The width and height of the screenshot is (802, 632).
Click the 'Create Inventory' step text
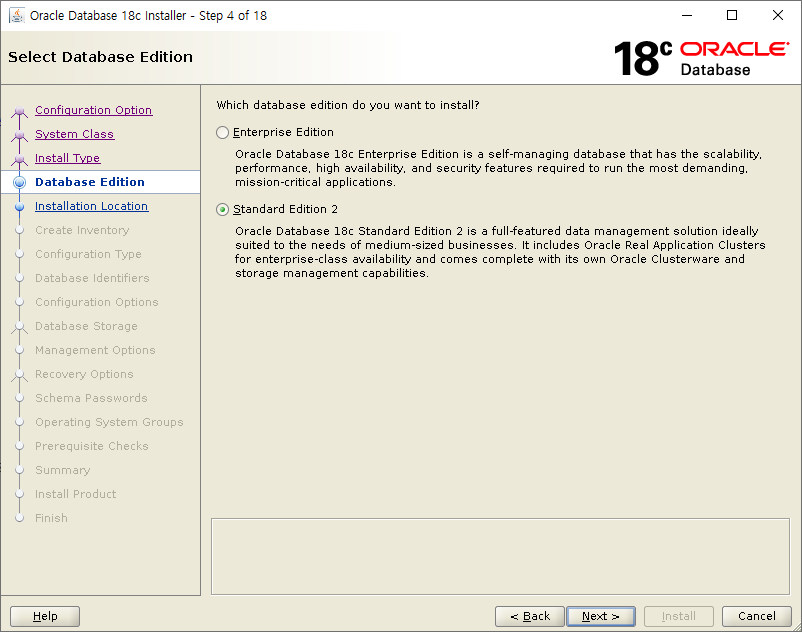[82, 230]
